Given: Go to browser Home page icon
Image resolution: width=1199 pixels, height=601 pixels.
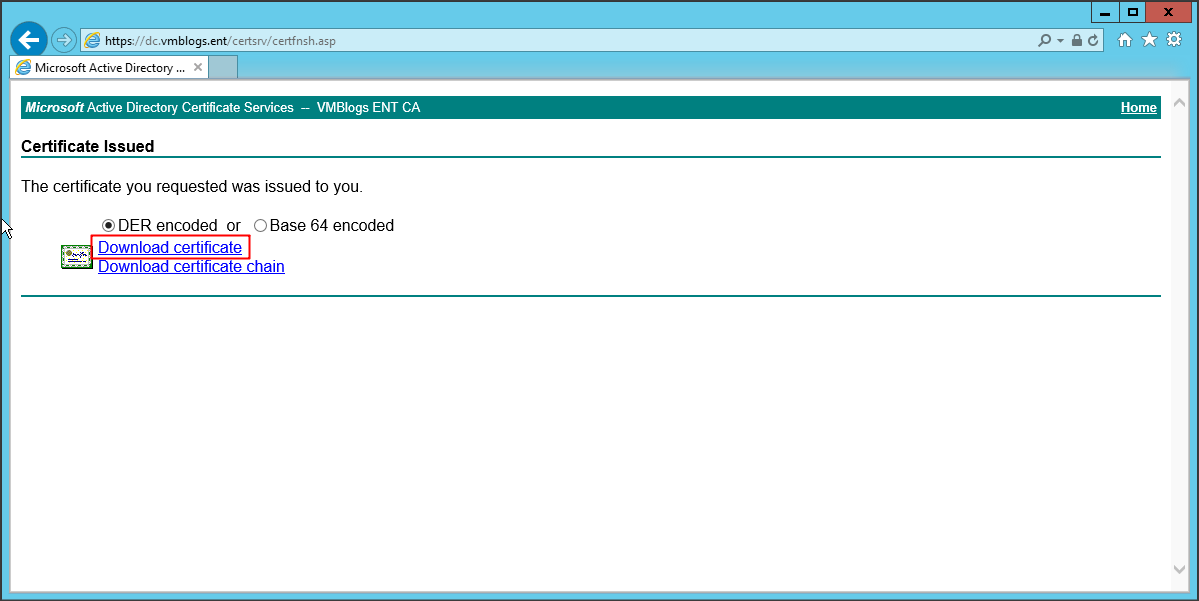Looking at the screenshot, I should [1125, 40].
